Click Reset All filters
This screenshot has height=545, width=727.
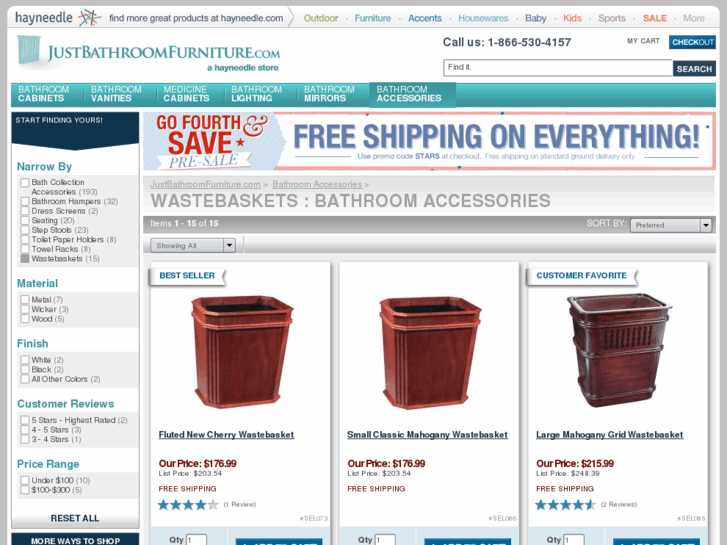(75, 518)
